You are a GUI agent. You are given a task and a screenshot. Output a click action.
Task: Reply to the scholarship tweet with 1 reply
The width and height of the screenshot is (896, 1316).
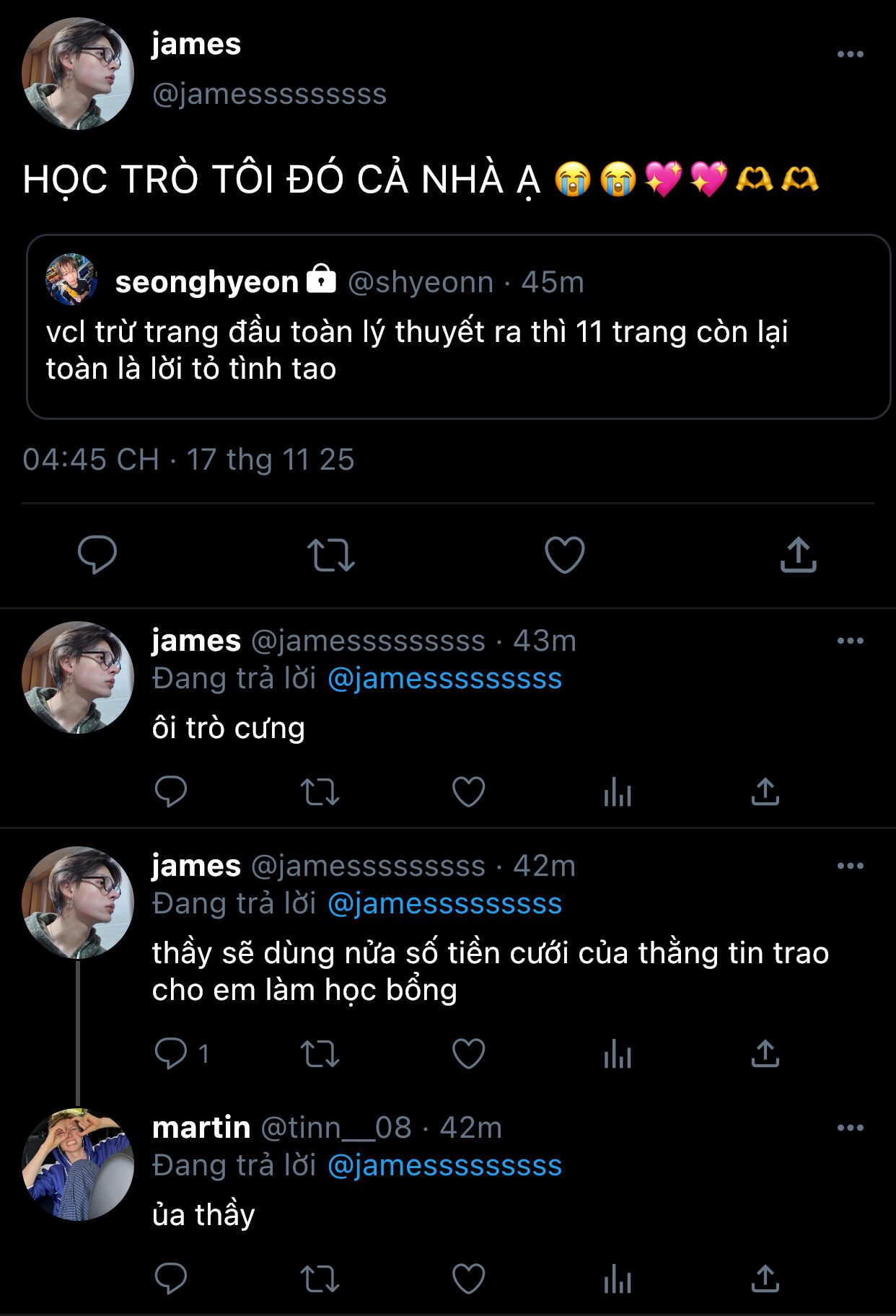pos(171,1053)
